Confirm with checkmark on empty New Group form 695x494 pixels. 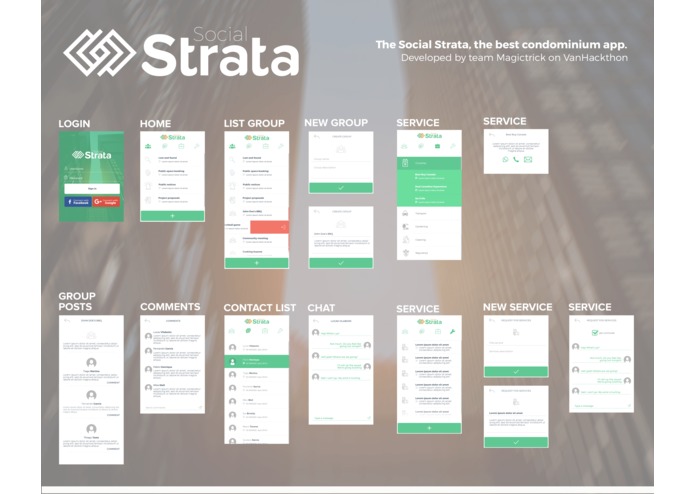click(x=341, y=188)
